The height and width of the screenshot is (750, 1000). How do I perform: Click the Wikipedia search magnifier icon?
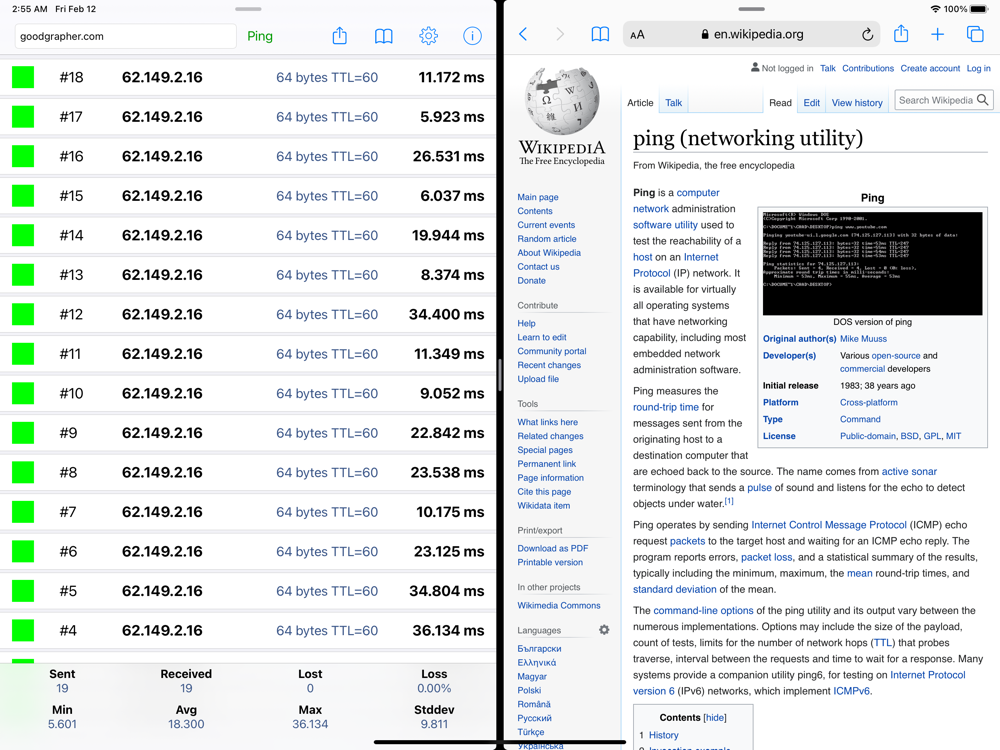pyautogui.click(x=983, y=100)
